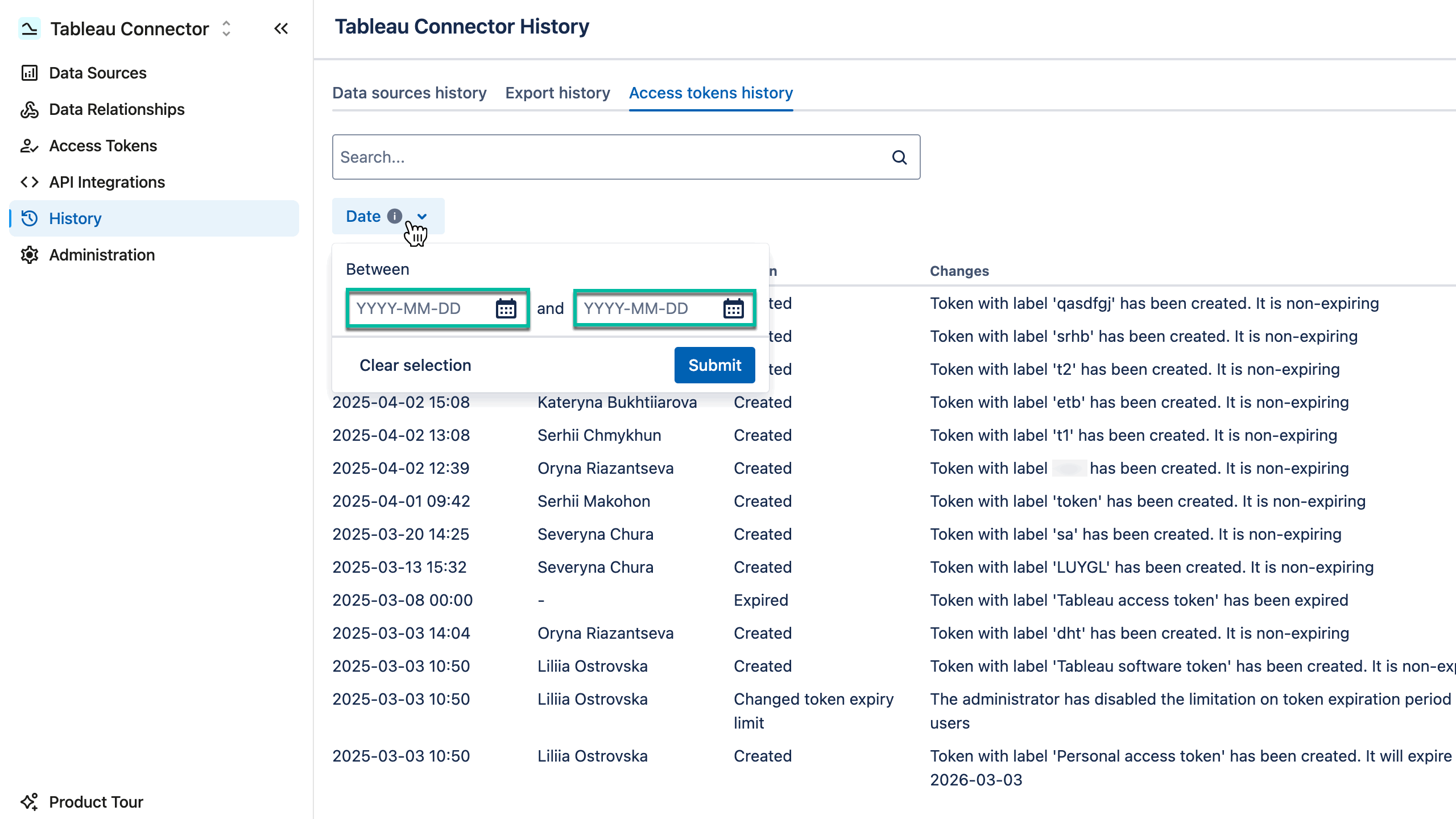
Task: Click the API Integrations code icon
Action: (29, 182)
